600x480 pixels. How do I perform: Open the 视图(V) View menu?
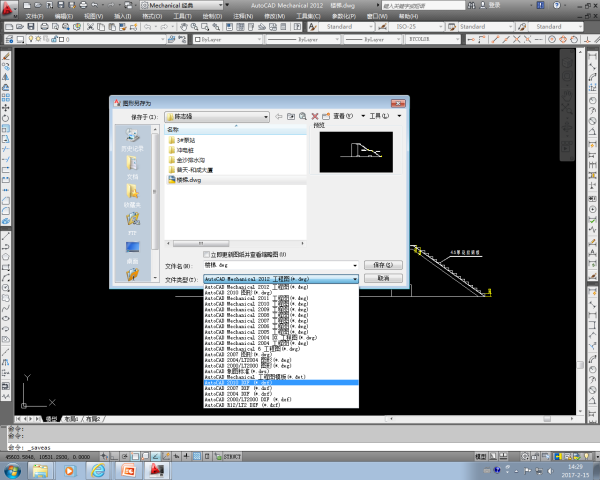pos(93,16)
